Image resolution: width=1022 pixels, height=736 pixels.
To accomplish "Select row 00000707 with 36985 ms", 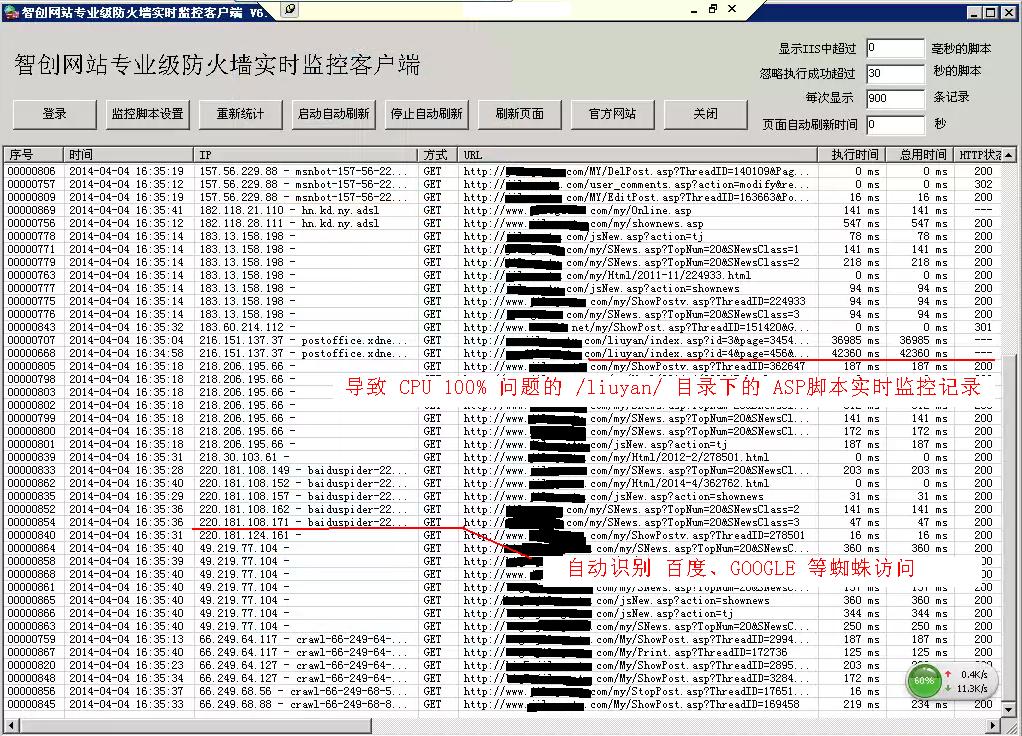I will click(x=502, y=340).
